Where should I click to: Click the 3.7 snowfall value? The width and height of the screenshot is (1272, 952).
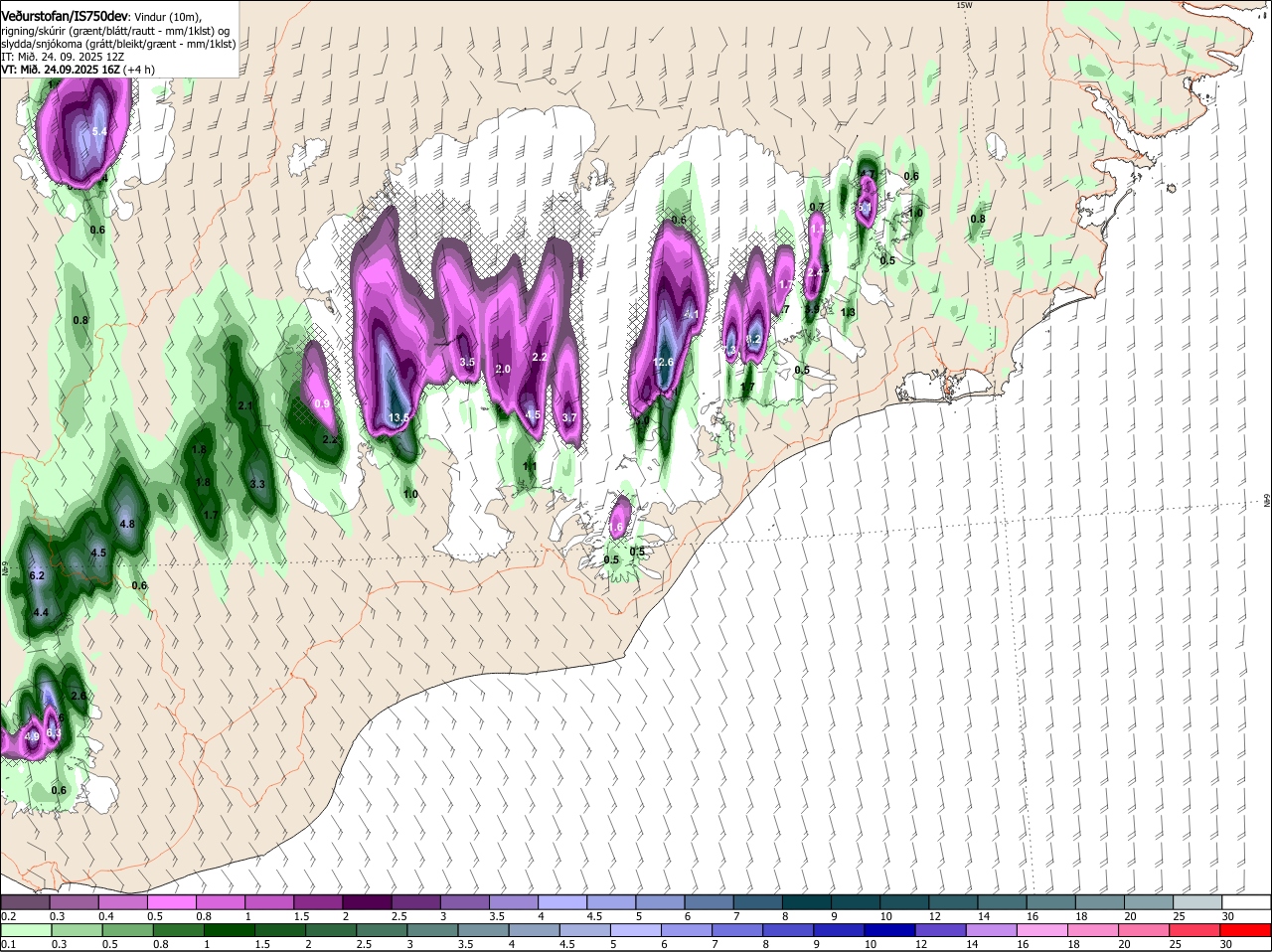coord(569,418)
